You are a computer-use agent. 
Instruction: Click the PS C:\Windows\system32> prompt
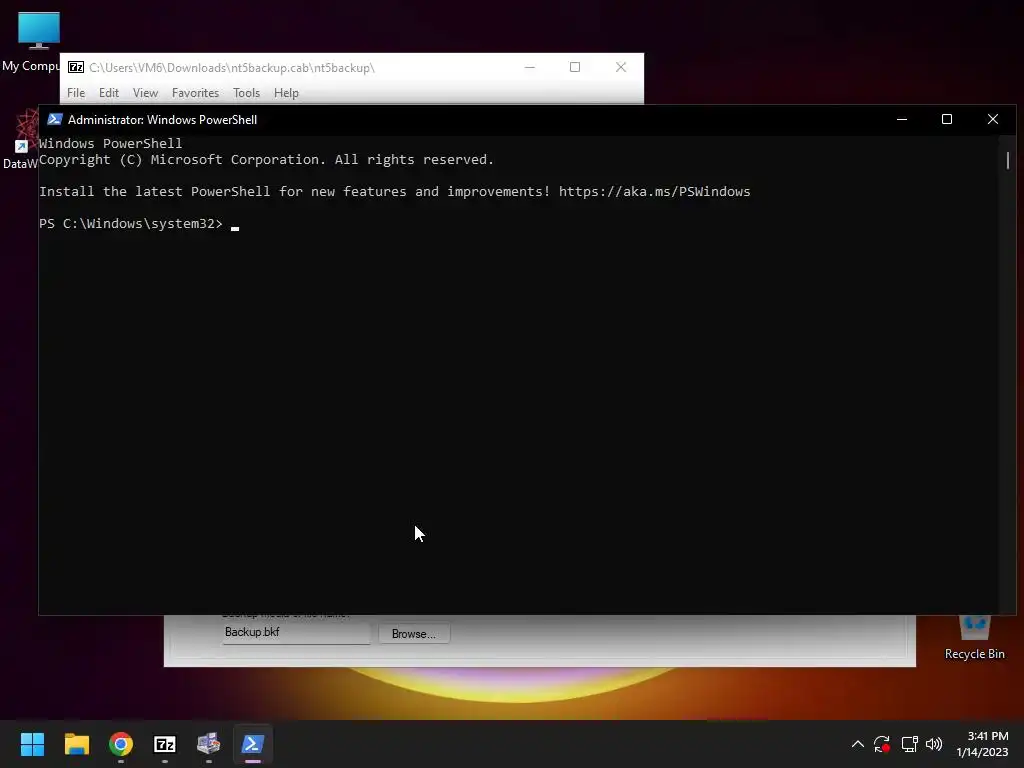131,223
